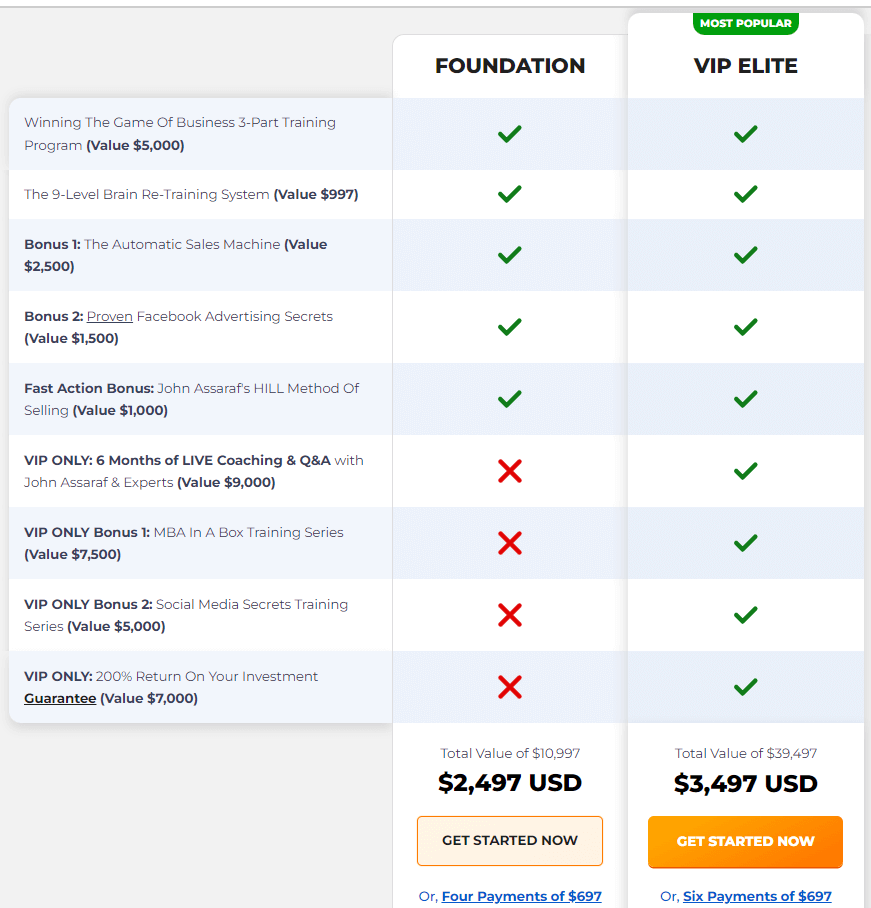Click VIP Elite checkmark for Automatic Sales Machine
The width and height of the screenshot is (871, 908).
point(745,255)
